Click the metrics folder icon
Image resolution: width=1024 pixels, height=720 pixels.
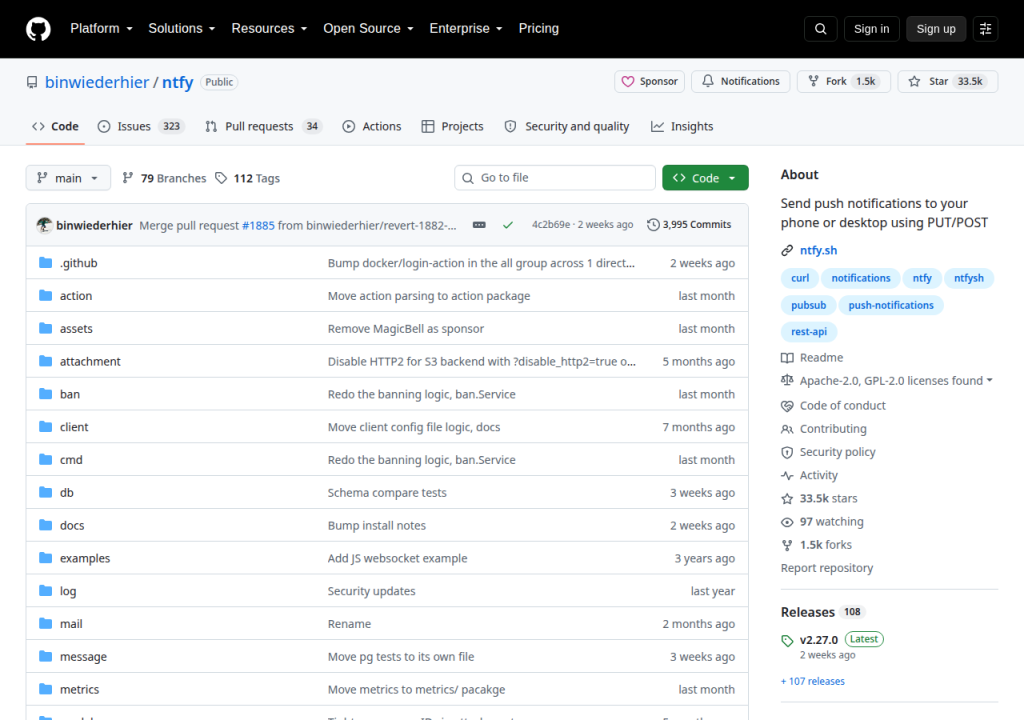pos(45,689)
